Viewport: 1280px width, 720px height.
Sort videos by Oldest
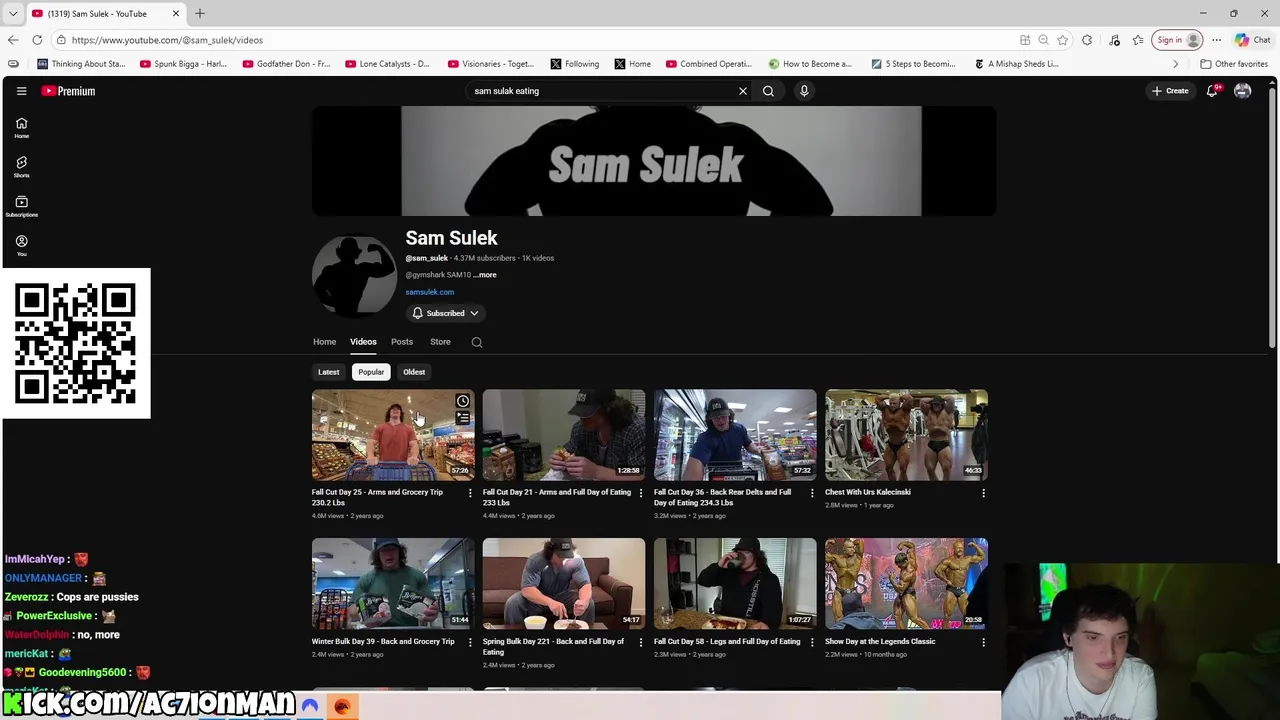tap(414, 372)
